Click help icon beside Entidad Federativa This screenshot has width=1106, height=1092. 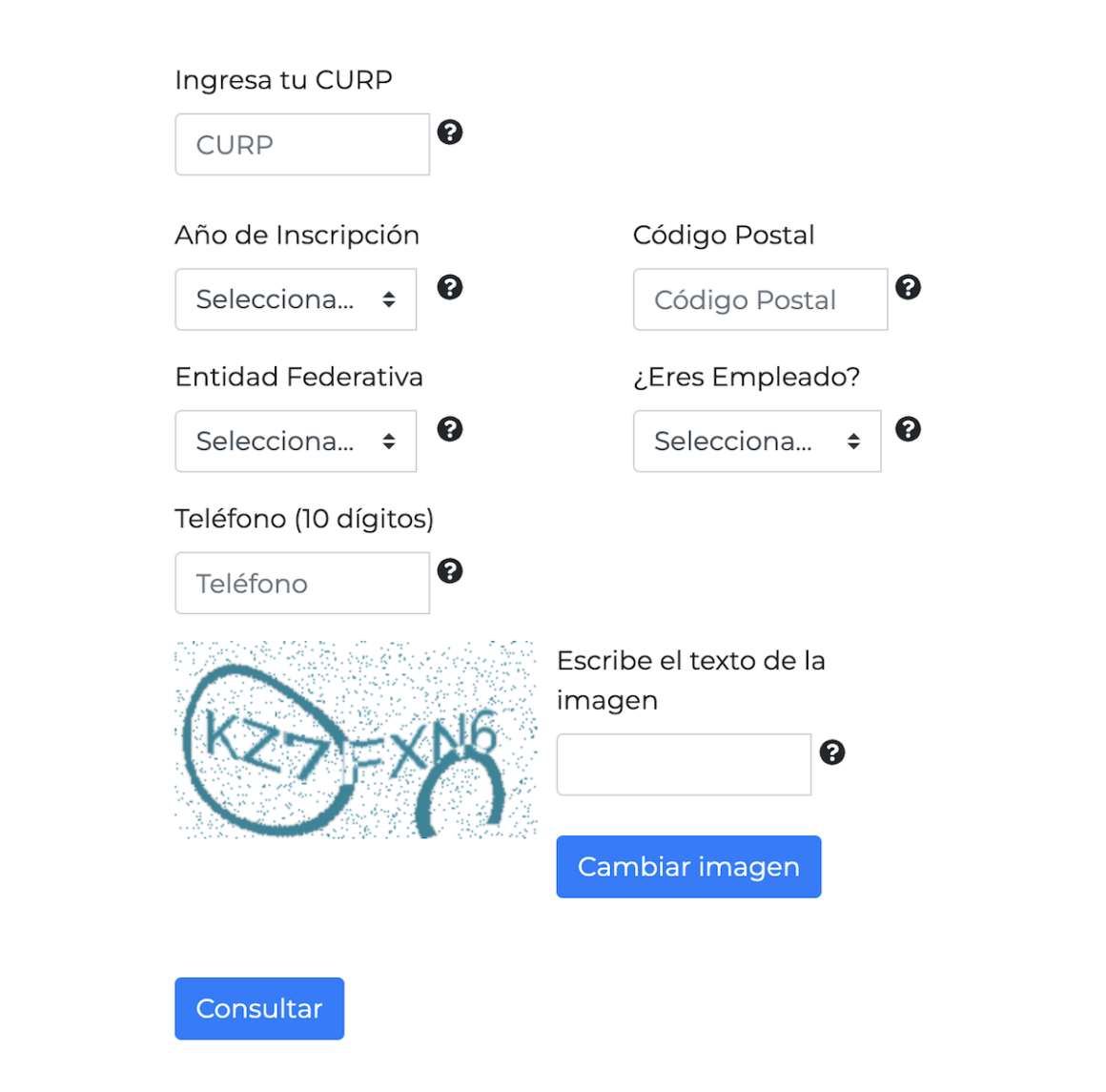point(450,429)
